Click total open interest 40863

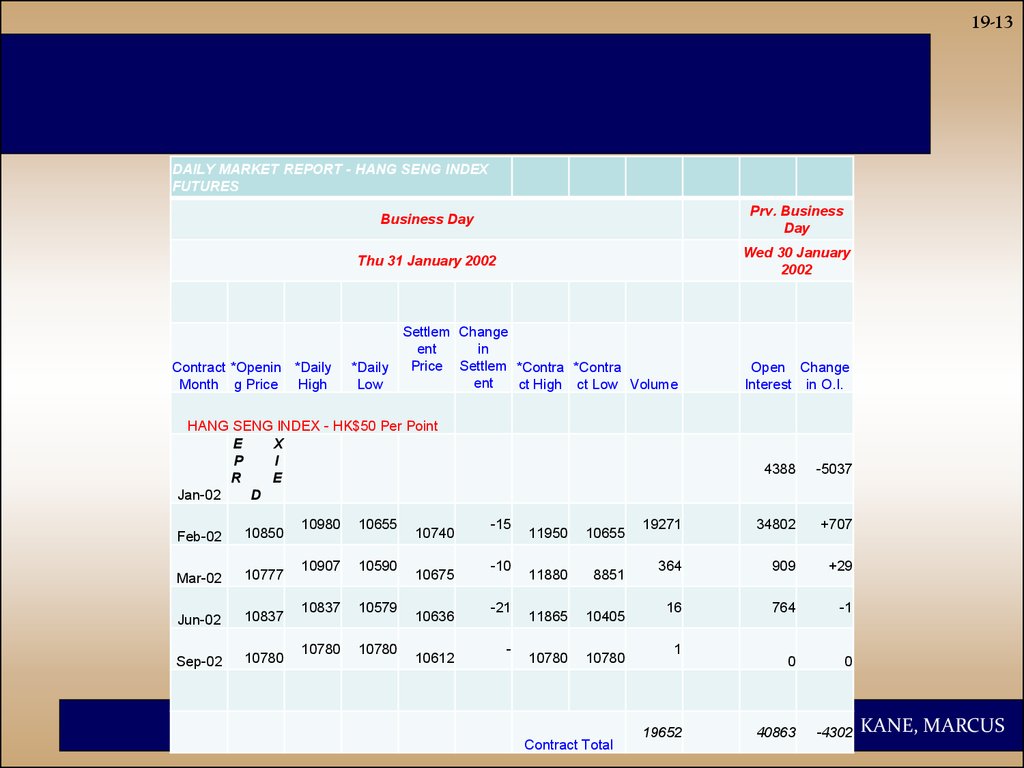point(776,732)
